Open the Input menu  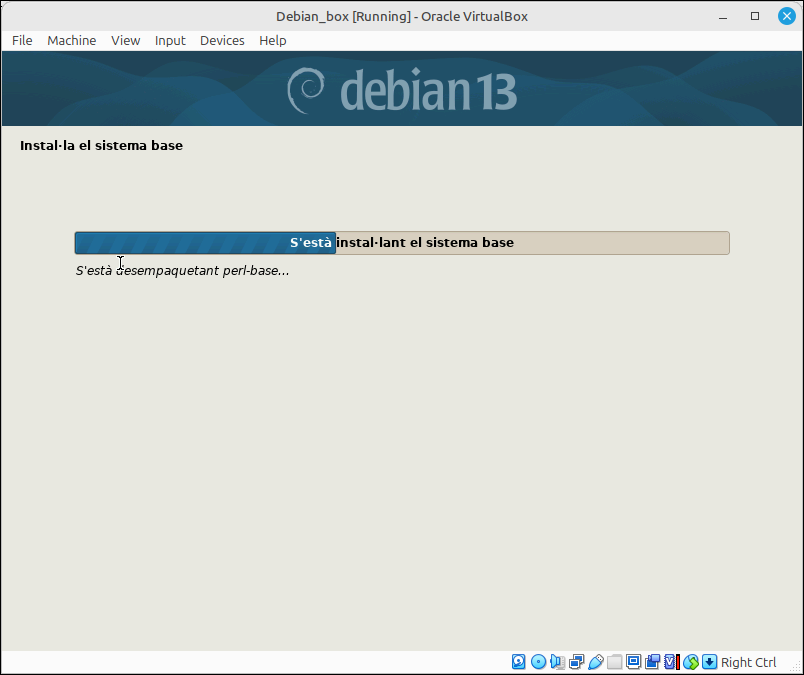[x=170, y=41]
